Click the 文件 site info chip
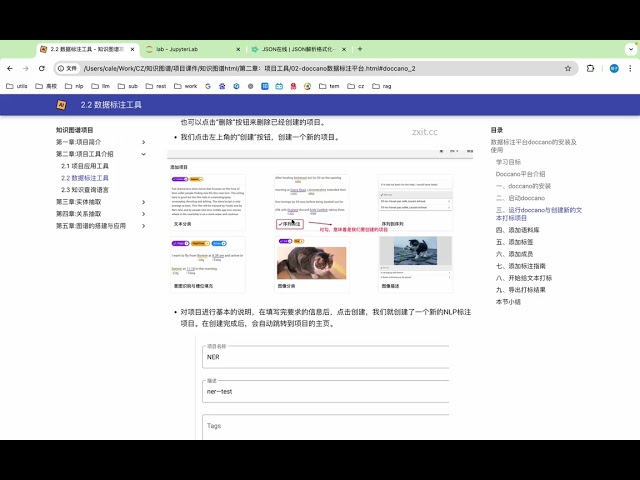This screenshot has height=480, width=640. point(67,69)
